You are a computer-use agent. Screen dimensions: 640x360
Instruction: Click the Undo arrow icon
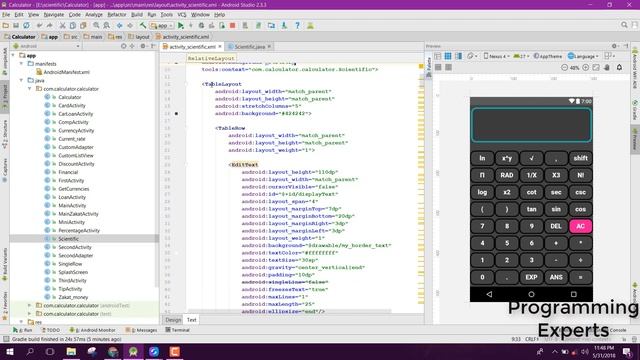pos(40,25)
